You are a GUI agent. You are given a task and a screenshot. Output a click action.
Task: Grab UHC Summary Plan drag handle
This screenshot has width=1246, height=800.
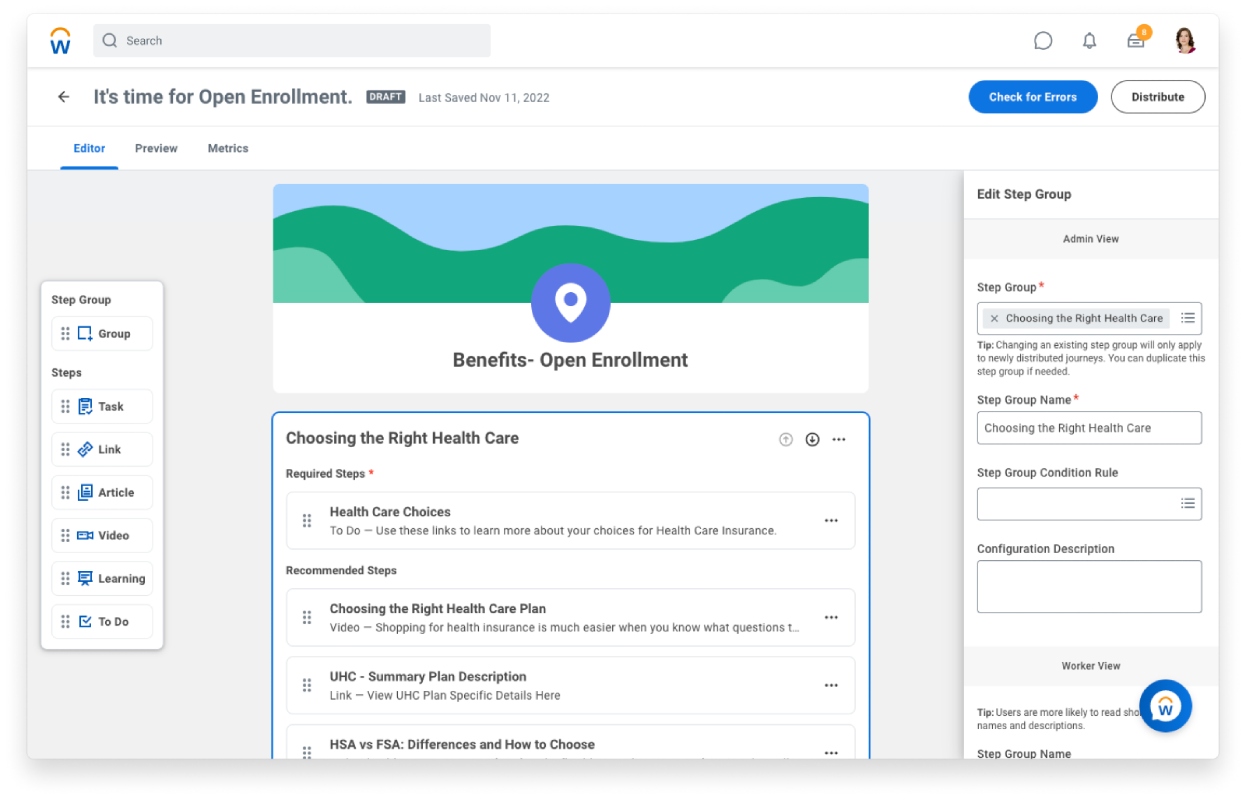click(307, 686)
